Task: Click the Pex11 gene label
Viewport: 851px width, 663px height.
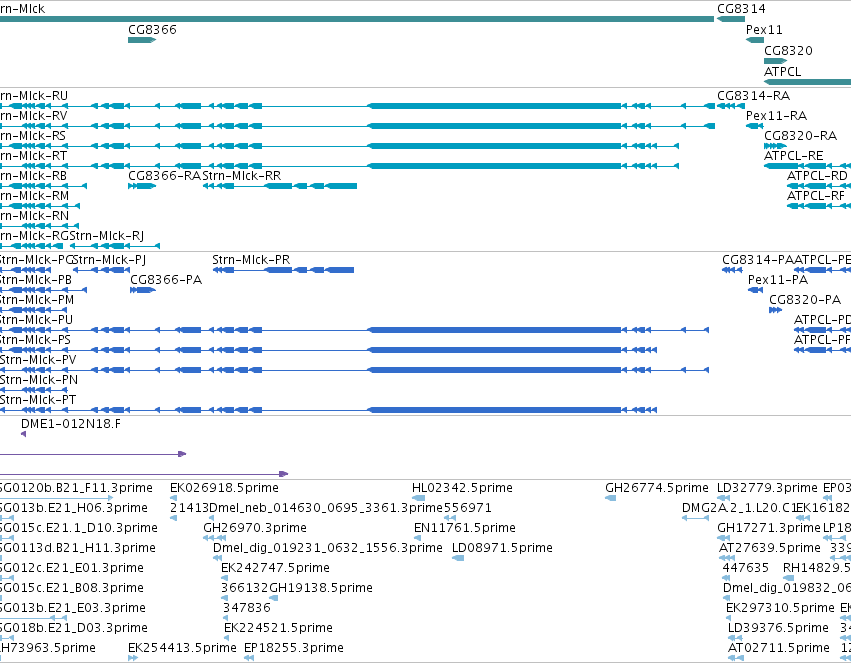Action: pos(764,29)
